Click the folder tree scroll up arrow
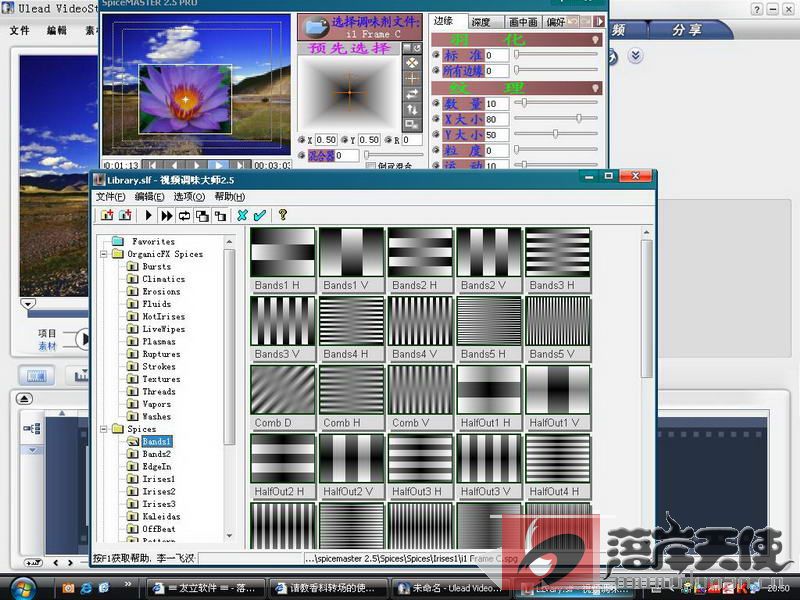Screen dimensions: 800x600 coord(230,241)
